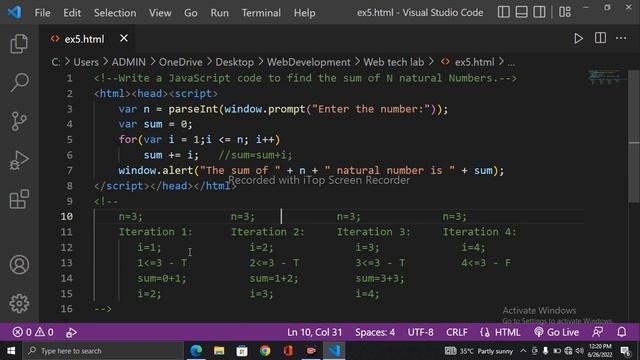The width and height of the screenshot is (640, 360).
Task: Open the File menu
Action: tap(42, 13)
